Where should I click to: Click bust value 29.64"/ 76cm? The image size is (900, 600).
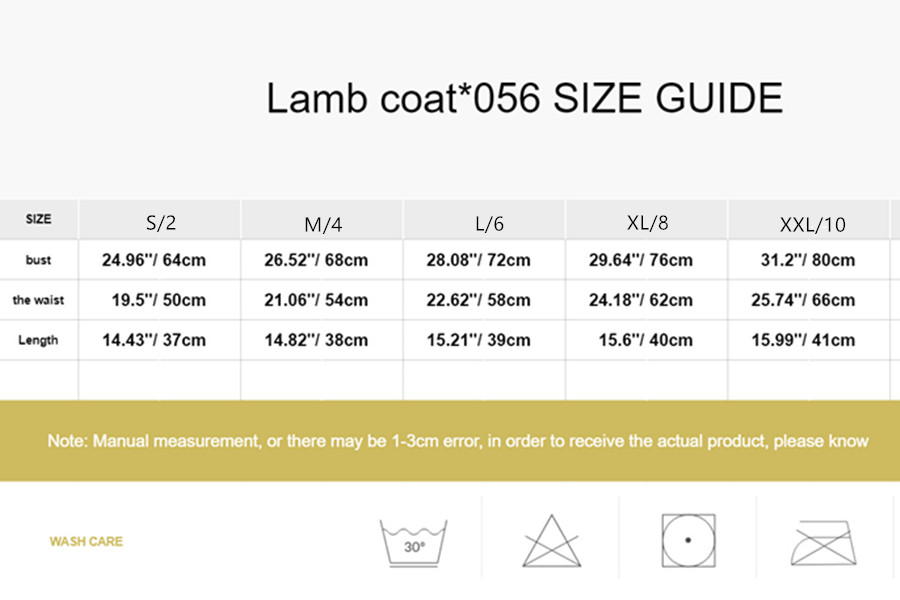(641, 260)
